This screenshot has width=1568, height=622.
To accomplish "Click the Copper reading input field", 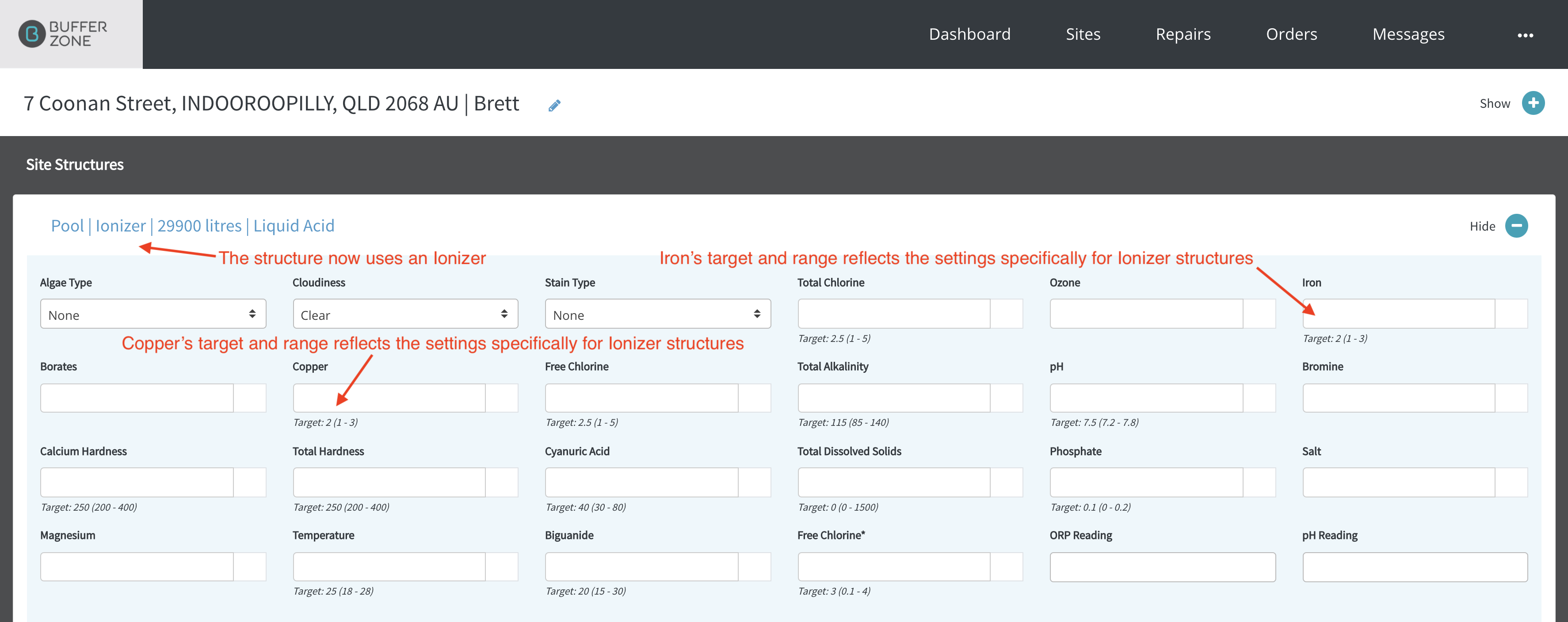I will click(389, 398).
